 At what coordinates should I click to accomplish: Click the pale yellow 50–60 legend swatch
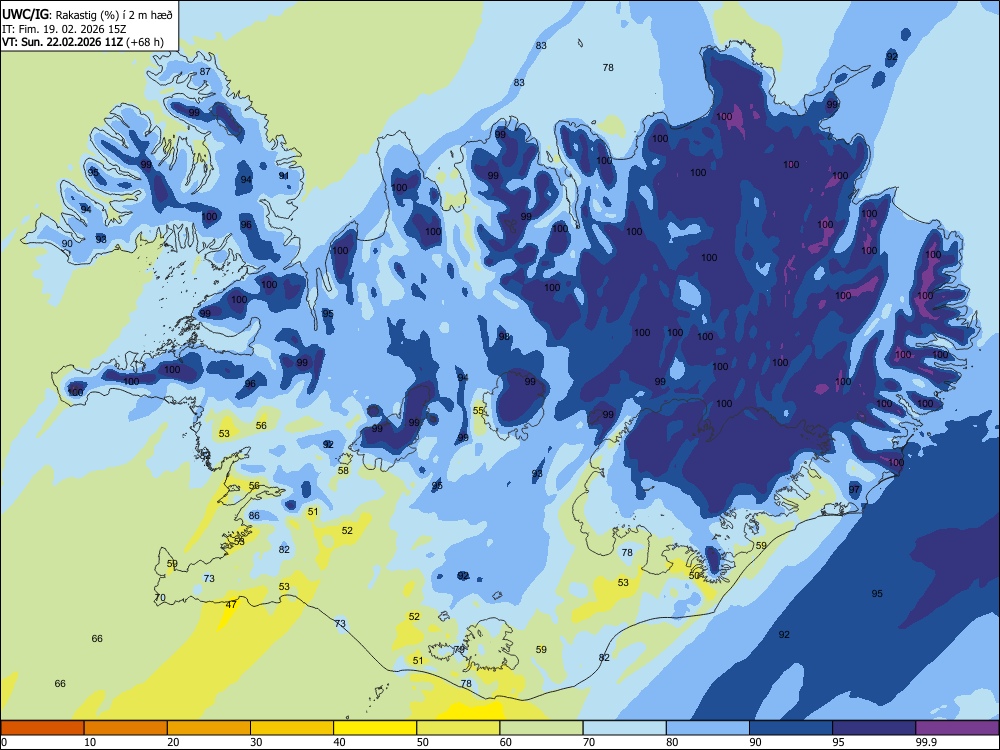coord(458,728)
